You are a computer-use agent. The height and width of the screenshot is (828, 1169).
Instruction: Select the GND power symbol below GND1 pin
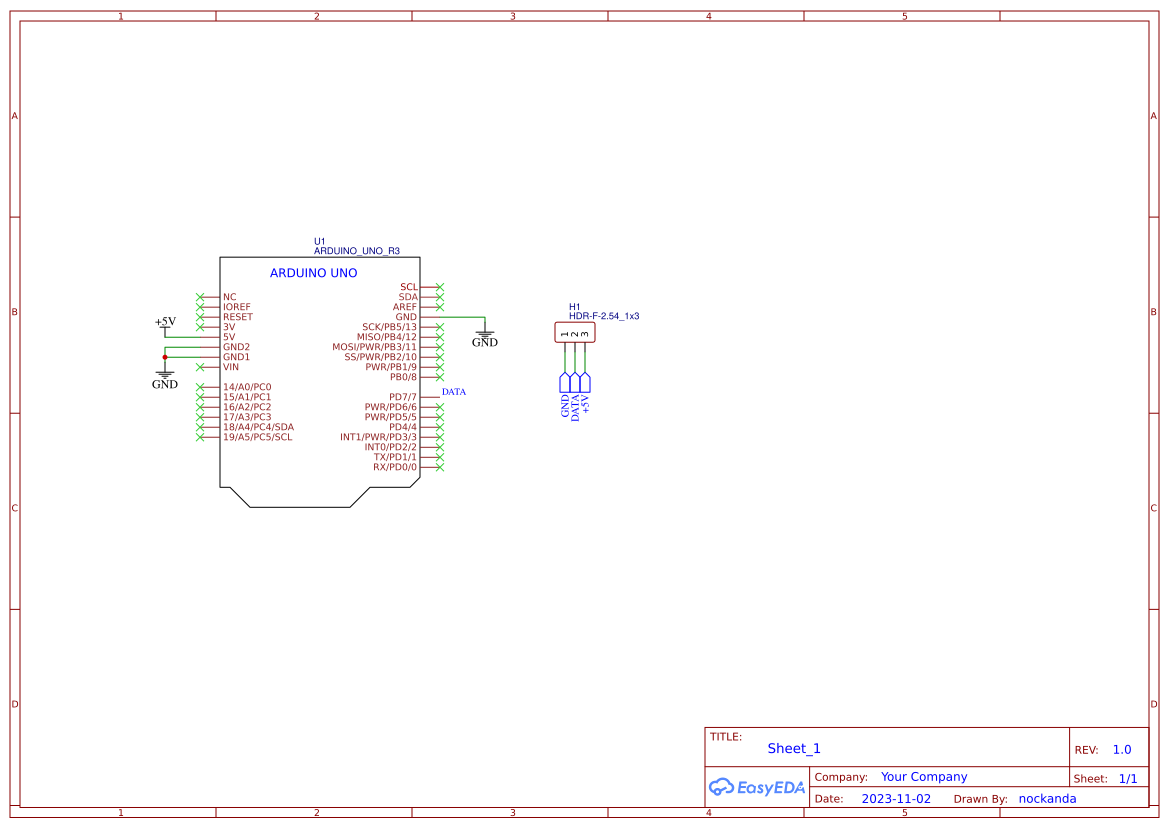click(x=164, y=376)
